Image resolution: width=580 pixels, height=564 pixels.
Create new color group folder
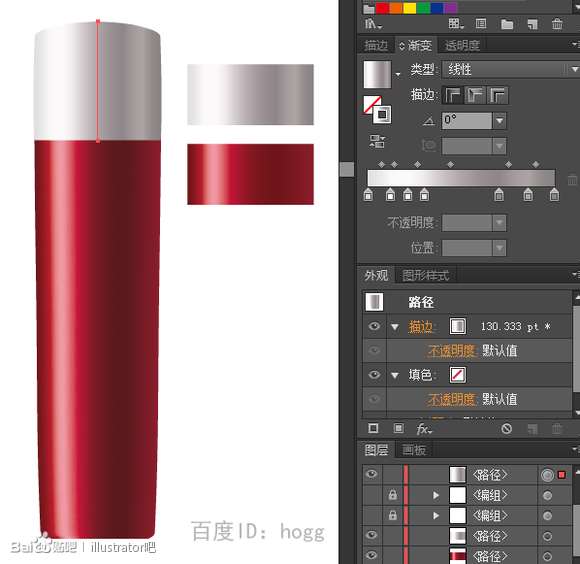[x=507, y=24]
